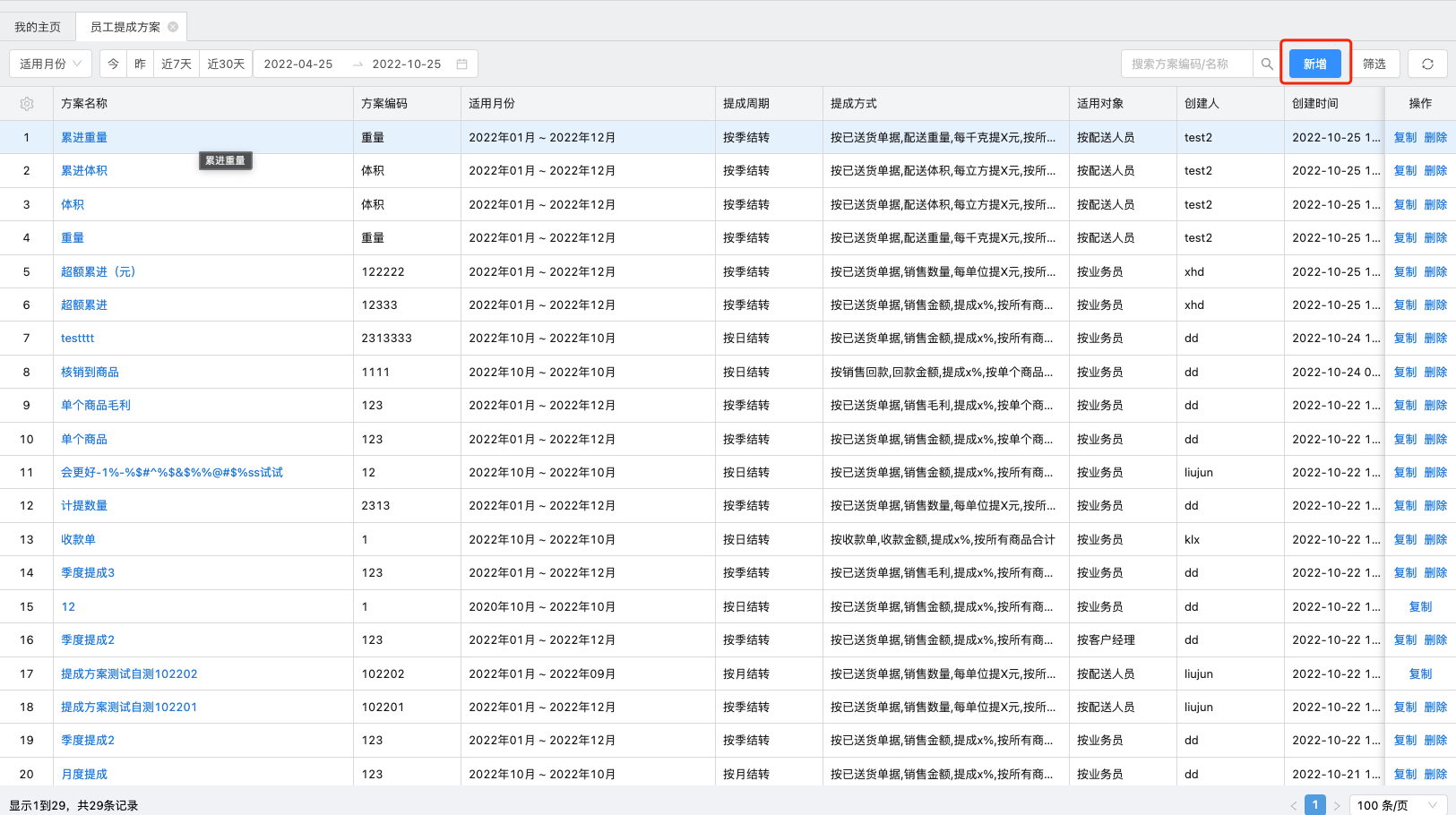1456x815 pixels.
Task: Open the 筛选 filter button
Action: pyautogui.click(x=1374, y=64)
